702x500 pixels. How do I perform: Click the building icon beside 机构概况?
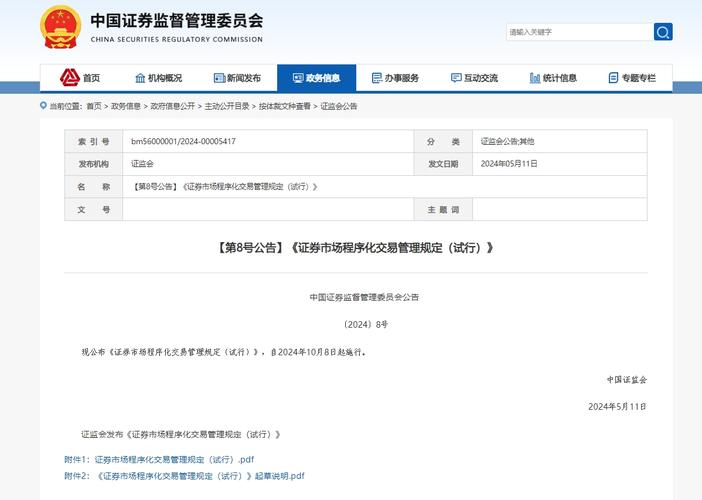pyautogui.click(x=140, y=78)
